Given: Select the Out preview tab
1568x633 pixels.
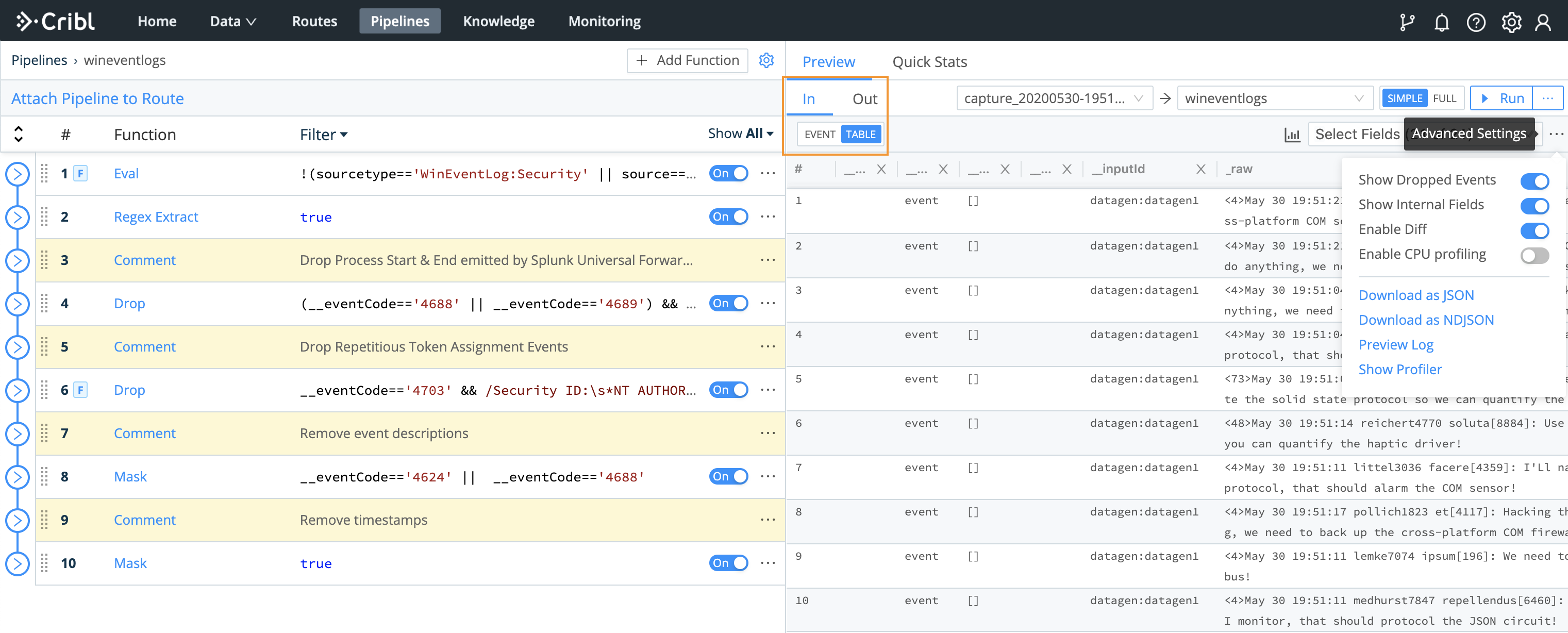Looking at the screenshot, I should [864, 98].
